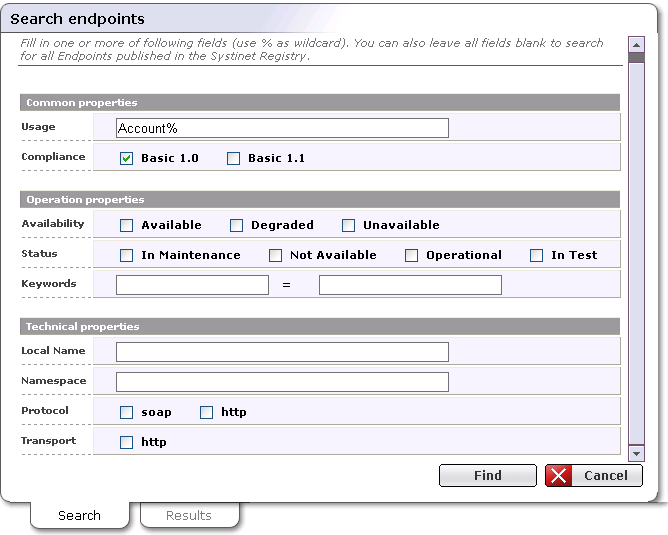The height and width of the screenshot is (535, 668).
Task: Click the Technical properties section header
Action: coord(320,327)
